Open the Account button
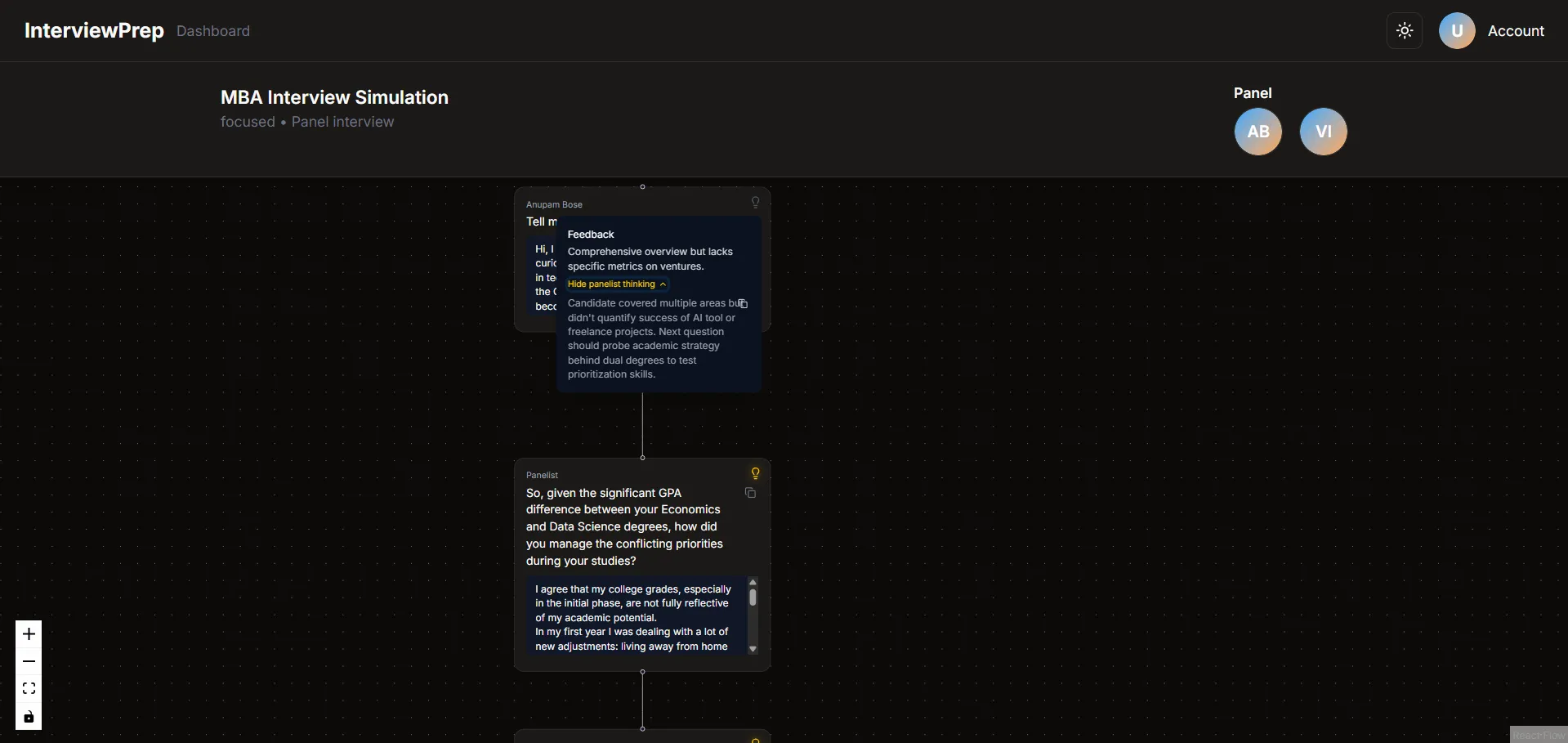Screen dimensions: 1568x743 point(1494,30)
